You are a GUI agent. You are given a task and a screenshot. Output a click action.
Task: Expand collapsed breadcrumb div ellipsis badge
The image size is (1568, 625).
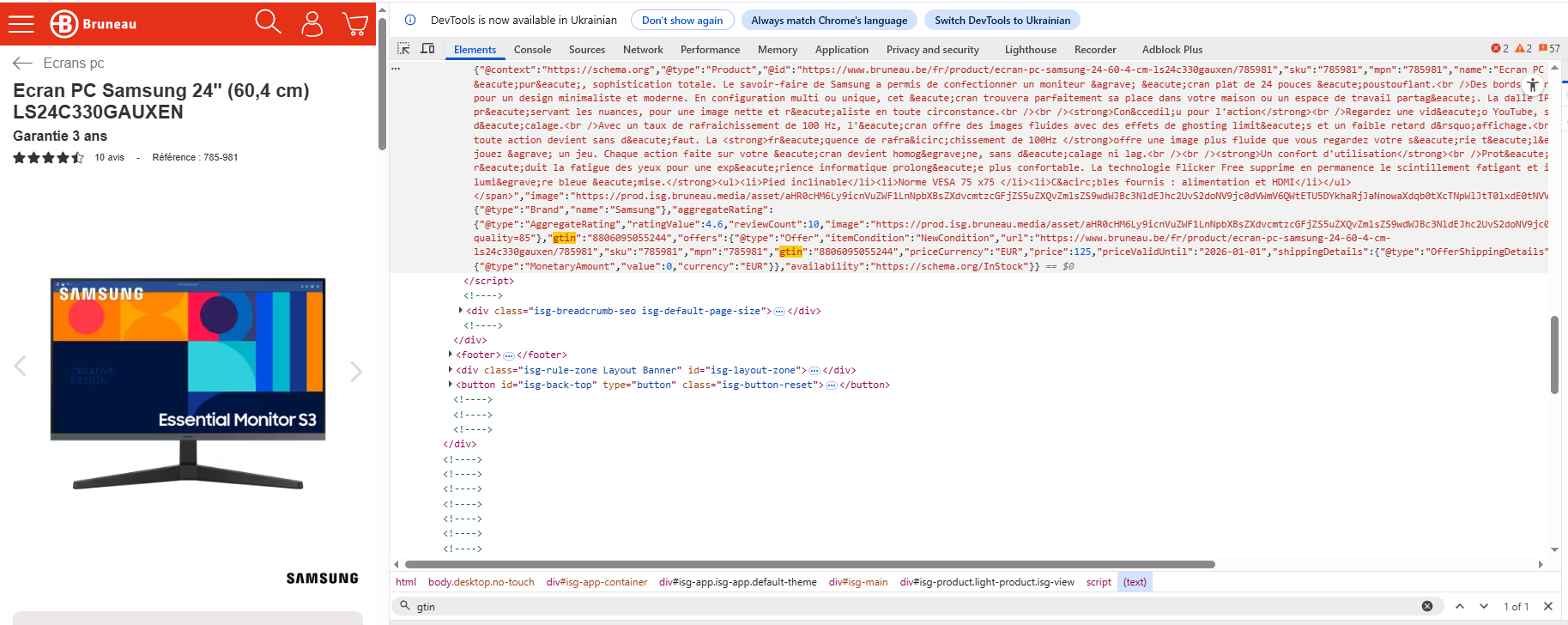(779, 312)
